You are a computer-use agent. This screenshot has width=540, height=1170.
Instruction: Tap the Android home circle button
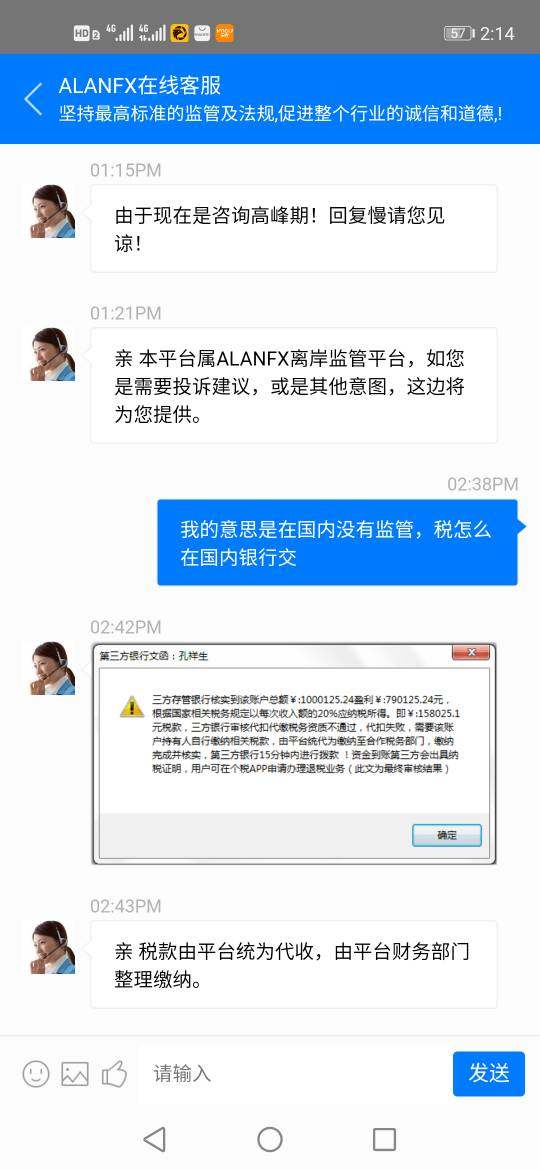click(x=270, y=1139)
